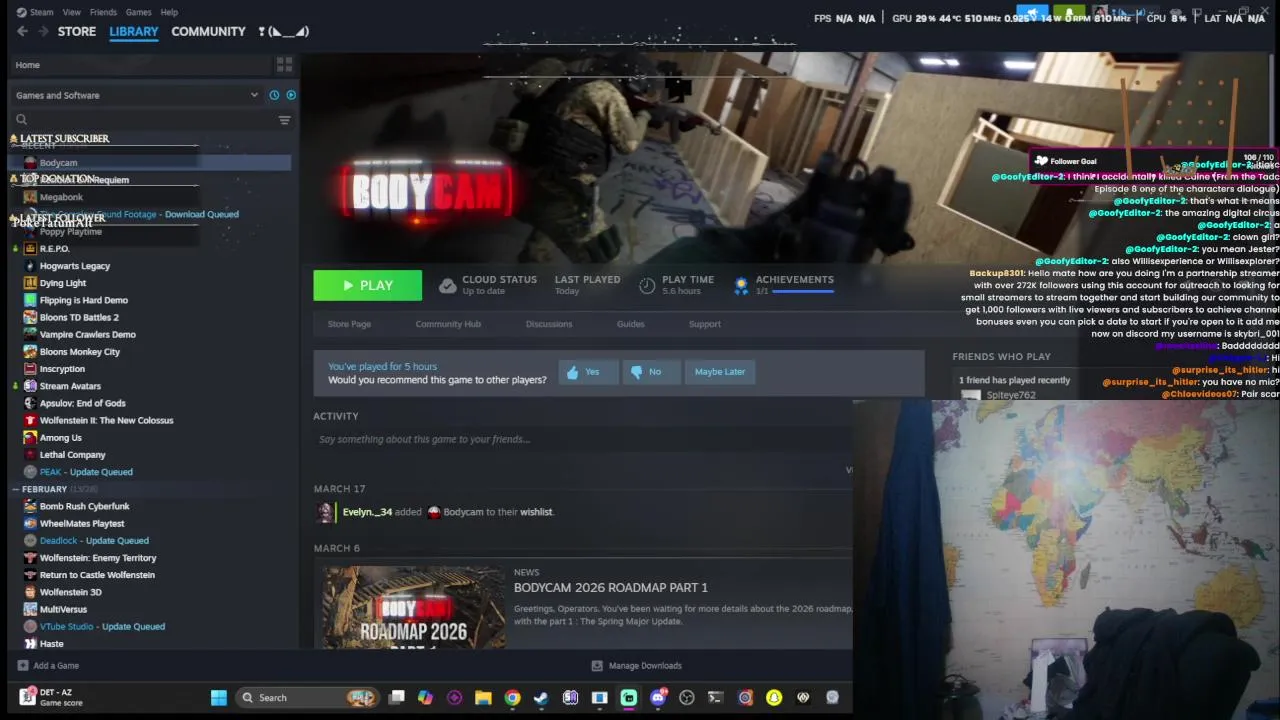Click the Hogwarts Legacy game icon
Screen dimensions: 1280x720
30,266
